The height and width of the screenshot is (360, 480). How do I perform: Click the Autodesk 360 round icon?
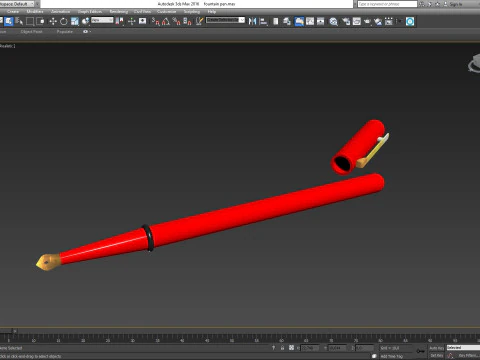click(410, 22)
